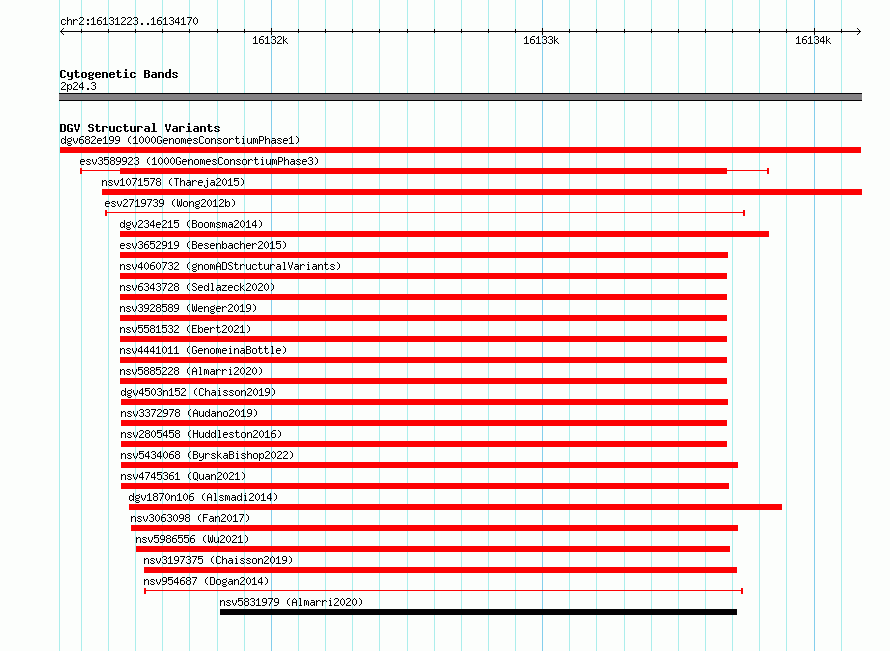The height and width of the screenshot is (651, 890).
Task: Click the 16133k ruler tick label
Action: 541,40
